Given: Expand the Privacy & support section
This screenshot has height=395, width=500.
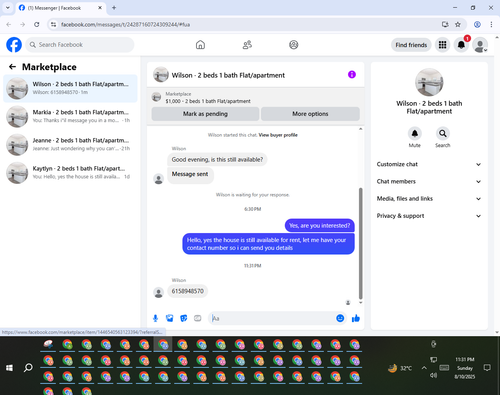Looking at the screenshot, I should point(429,216).
